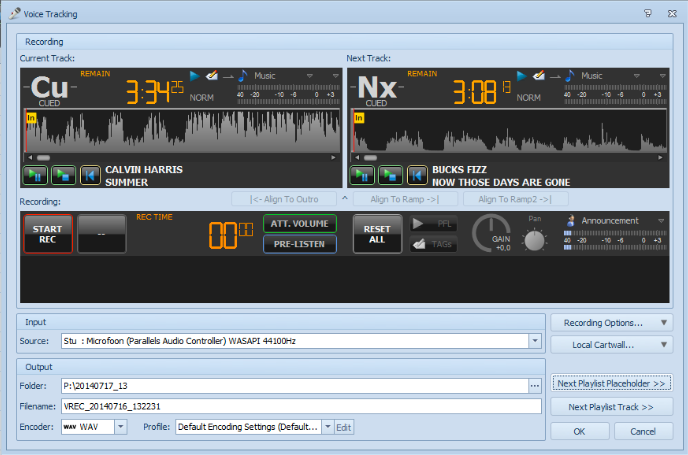This screenshot has height=455, width=688.
Task: Click the Pan knob
Action: (534, 240)
